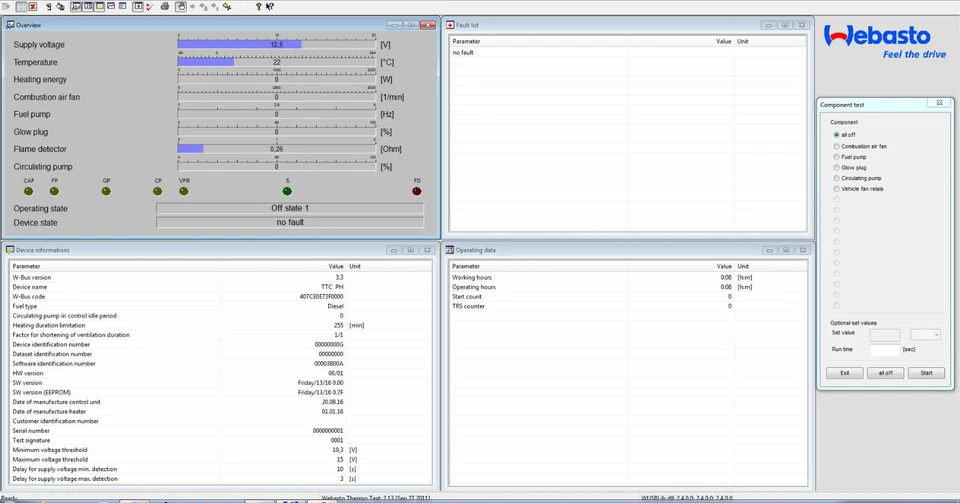Select the Start count row

628,296
